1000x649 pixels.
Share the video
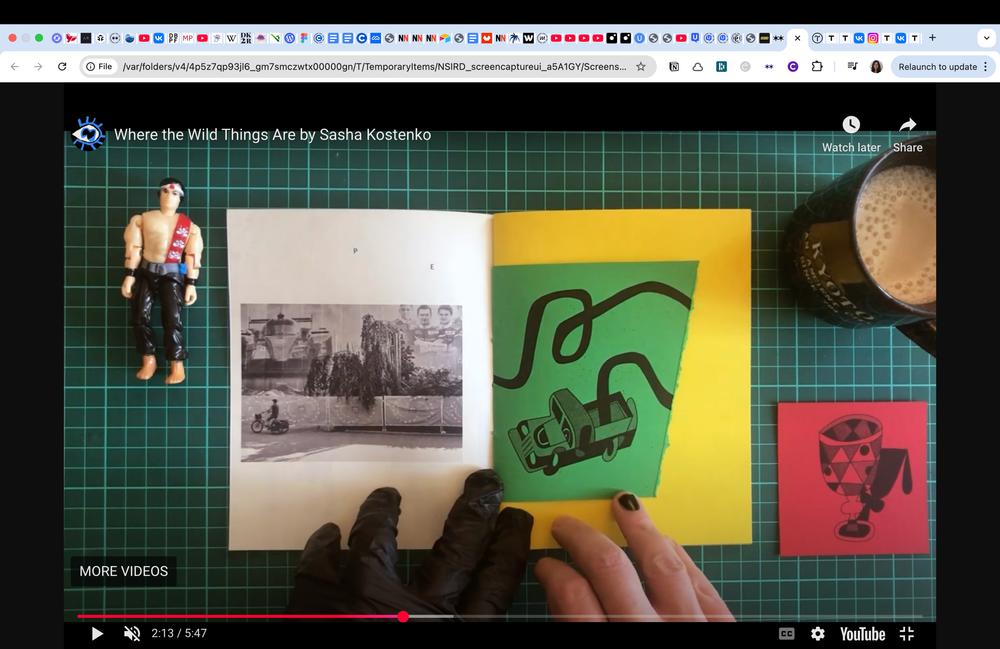(x=908, y=135)
